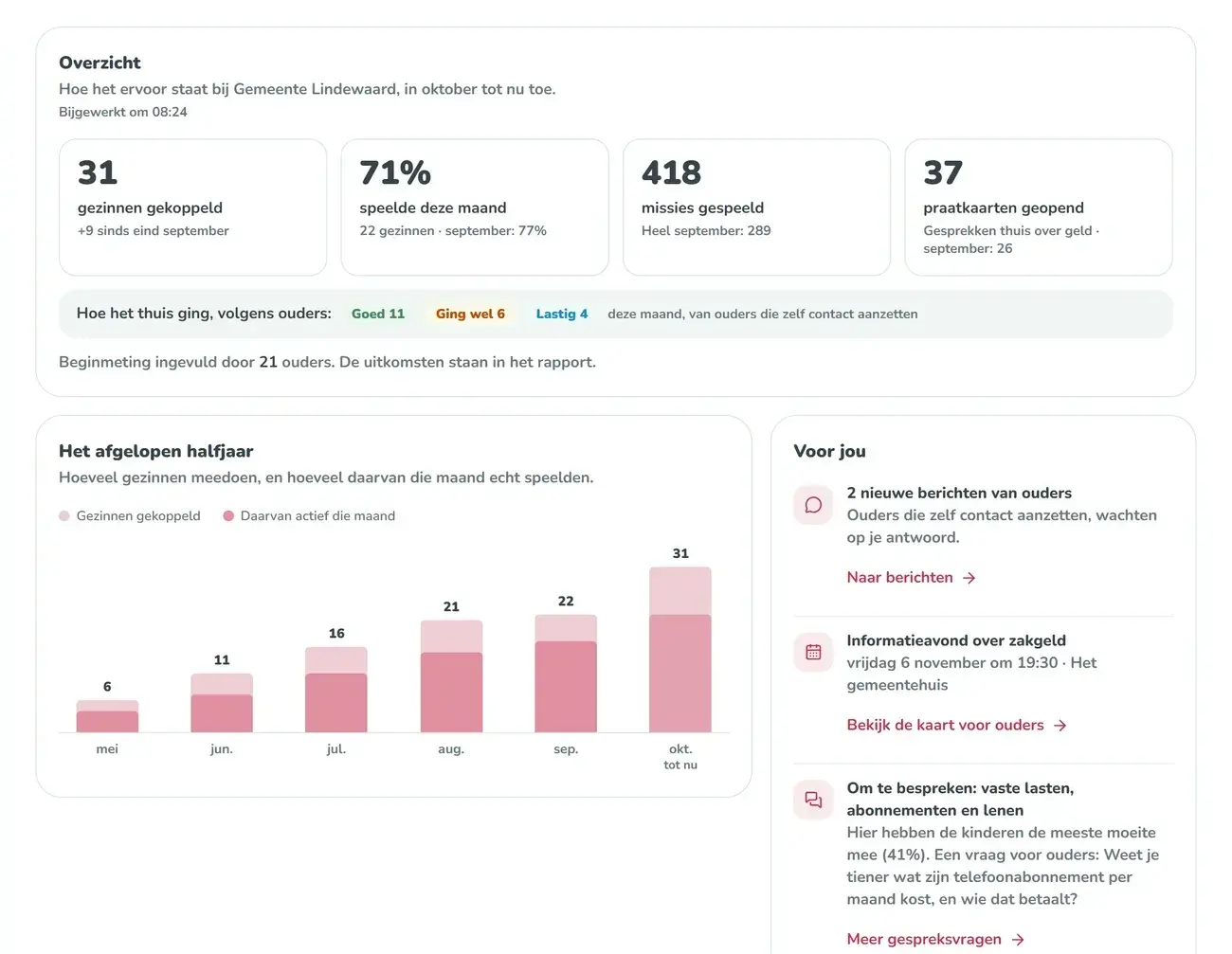This screenshot has width=1232, height=954.
Task: Open the 418 missies gespeeld card
Action: coord(756,207)
